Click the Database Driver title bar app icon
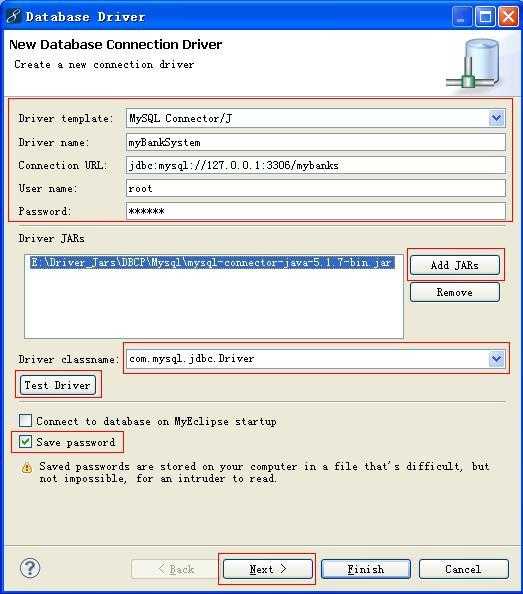Image resolution: width=523 pixels, height=594 pixels. [14, 17]
